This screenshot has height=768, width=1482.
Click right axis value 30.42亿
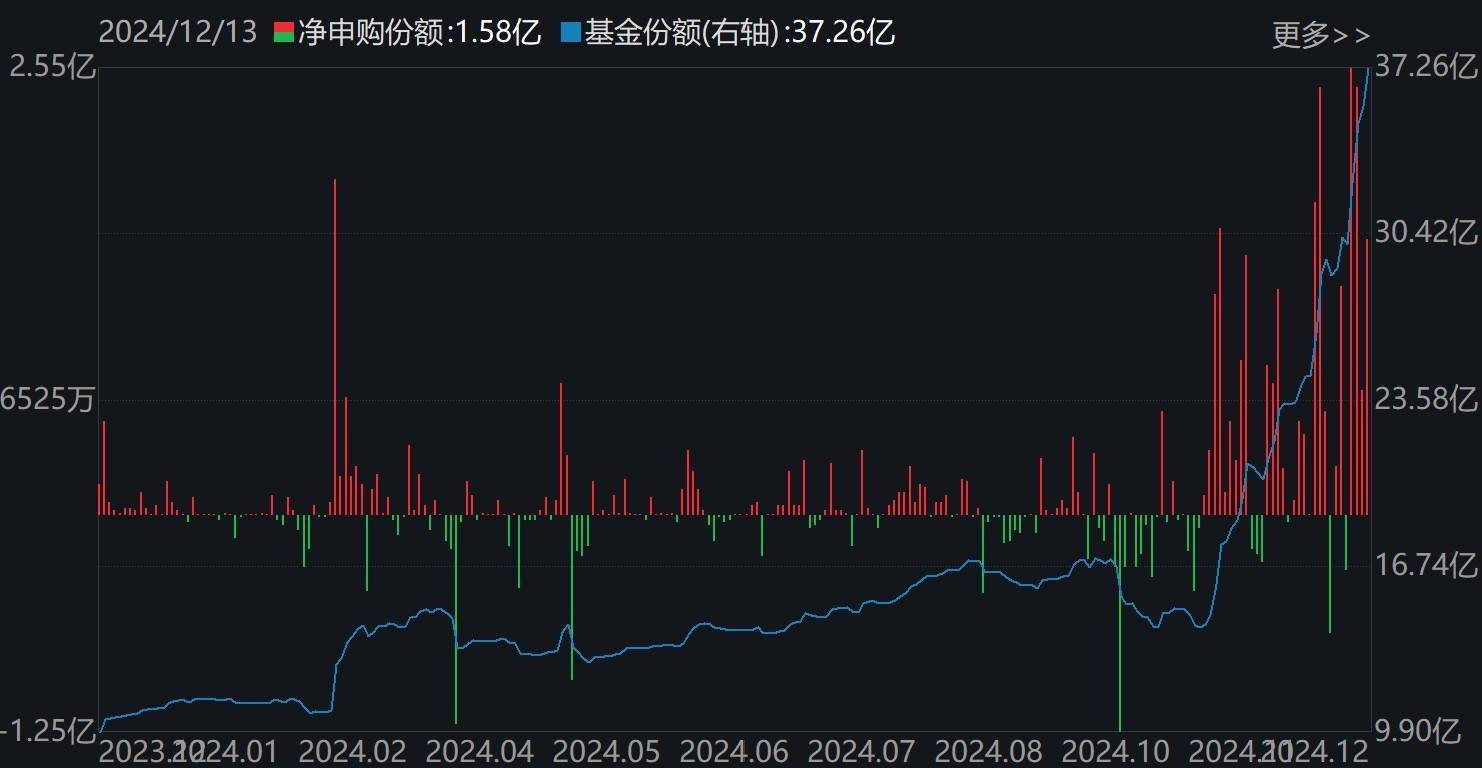(x=1427, y=233)
